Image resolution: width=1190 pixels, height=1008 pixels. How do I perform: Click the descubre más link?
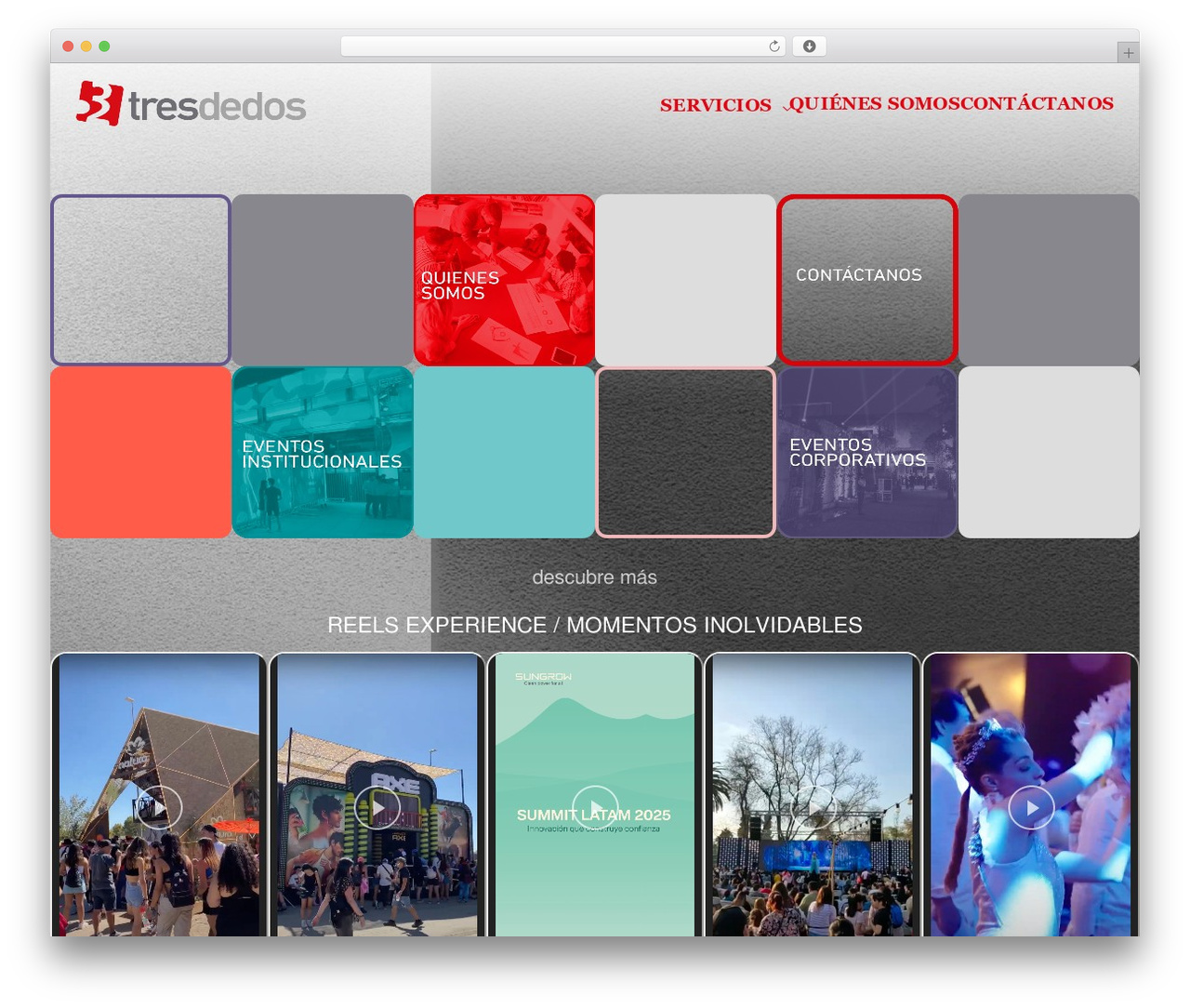tap(594, 577)
